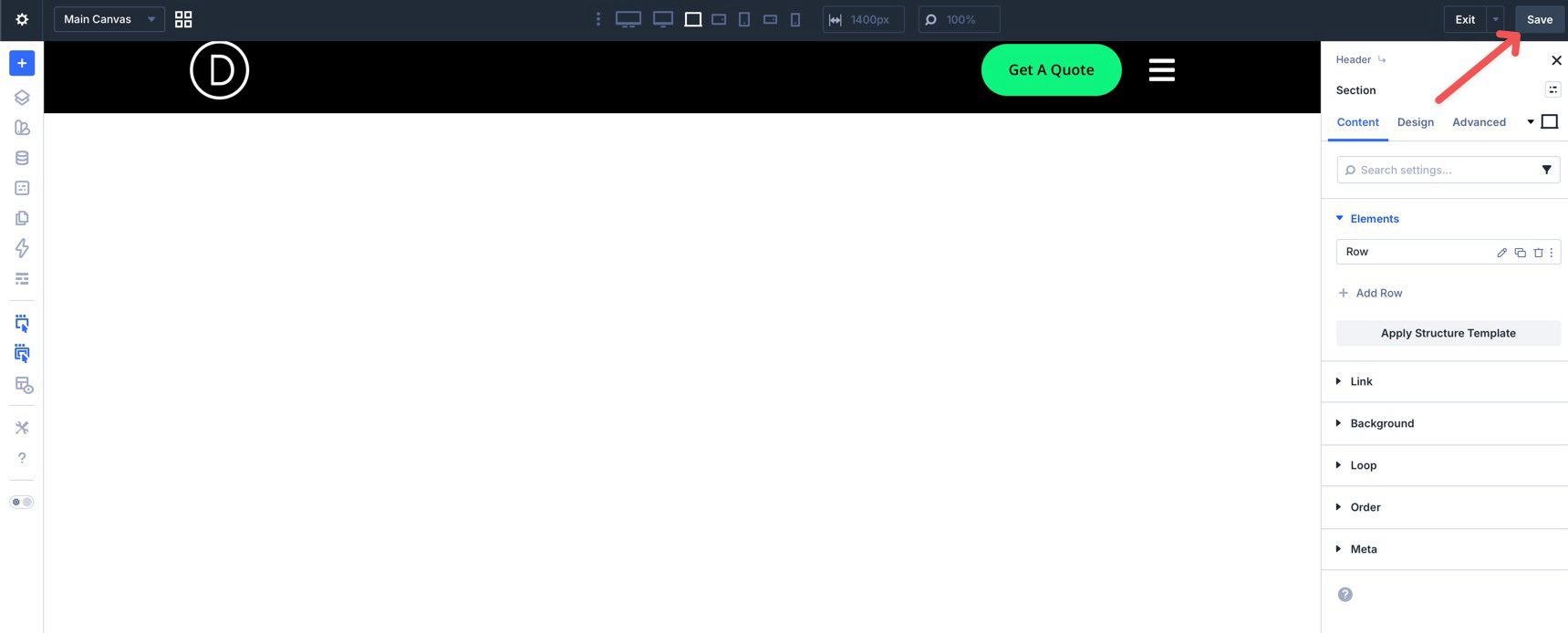
Task: Switch to the Design tab
Action: (x=1415, y=122)
